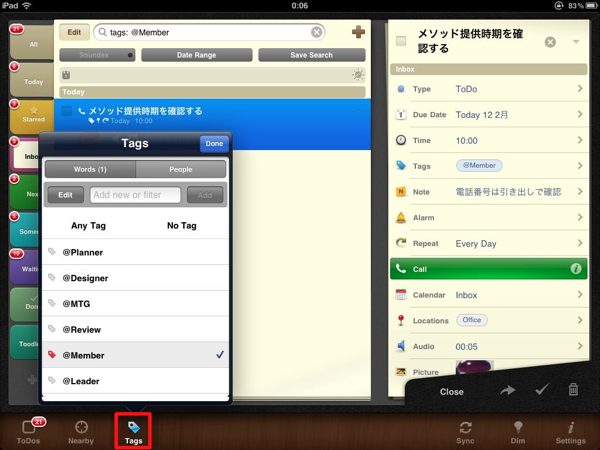Deselect the checked @Member tag
Viewport: 600px width, 450px height.
point(135,355)
